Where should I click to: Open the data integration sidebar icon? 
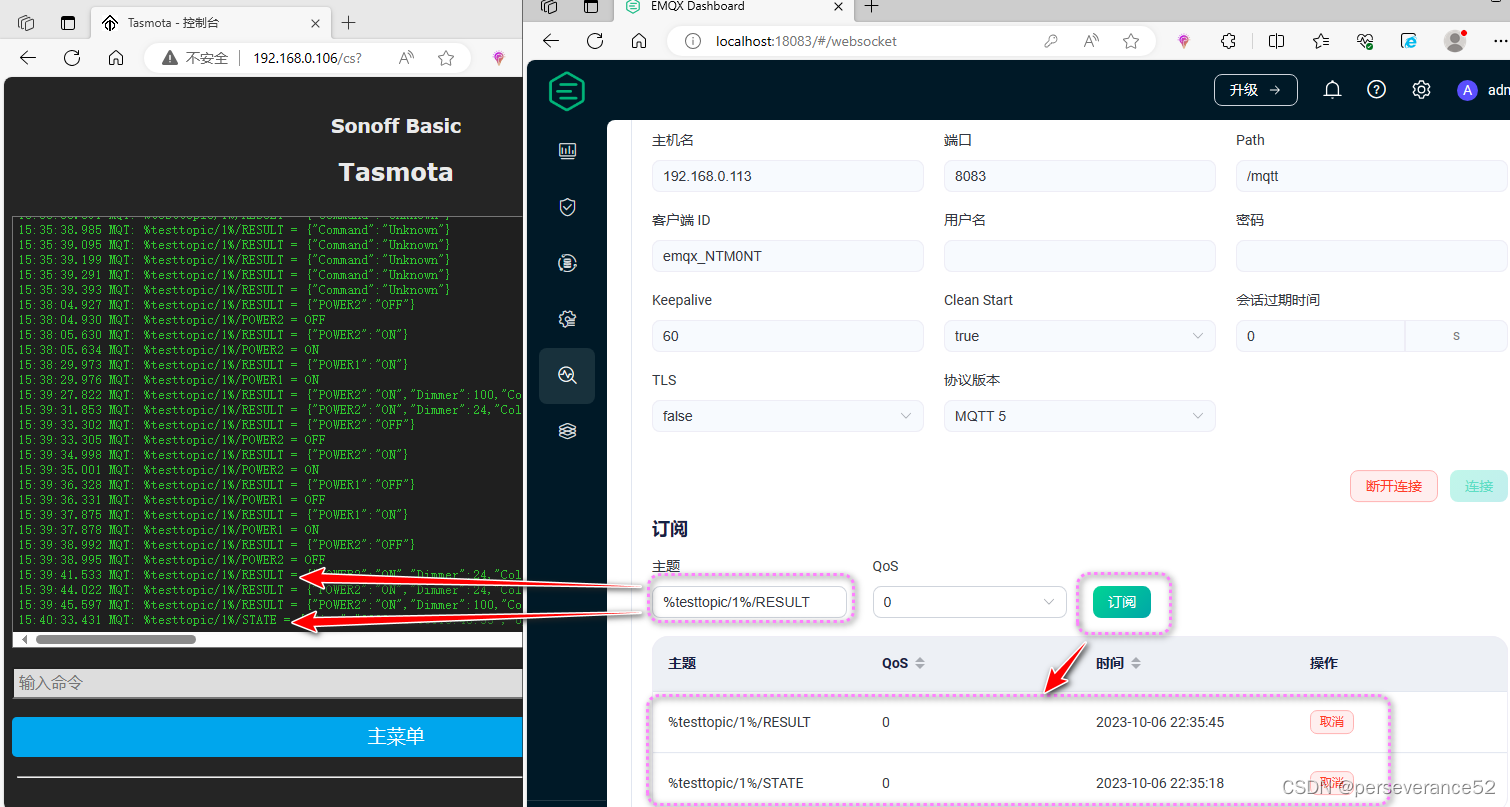567,263
